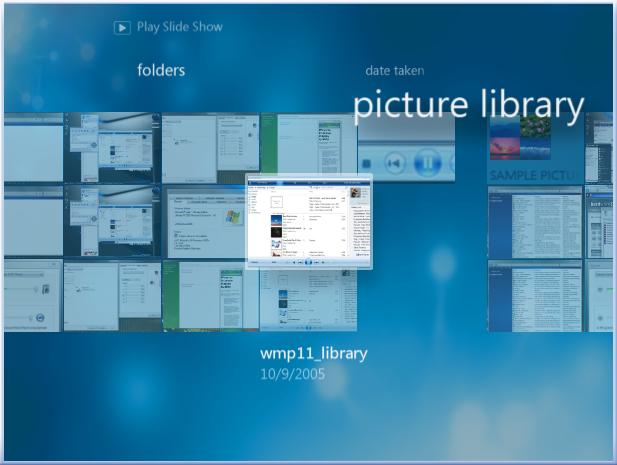617x465 pixels.
Task: Click the Play Slide Show triangle icon
Action: pos(123,27)
